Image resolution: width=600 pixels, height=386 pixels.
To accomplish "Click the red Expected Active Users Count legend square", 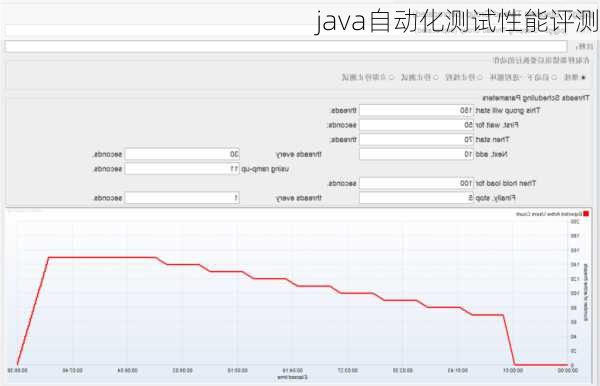I will 585,214.
